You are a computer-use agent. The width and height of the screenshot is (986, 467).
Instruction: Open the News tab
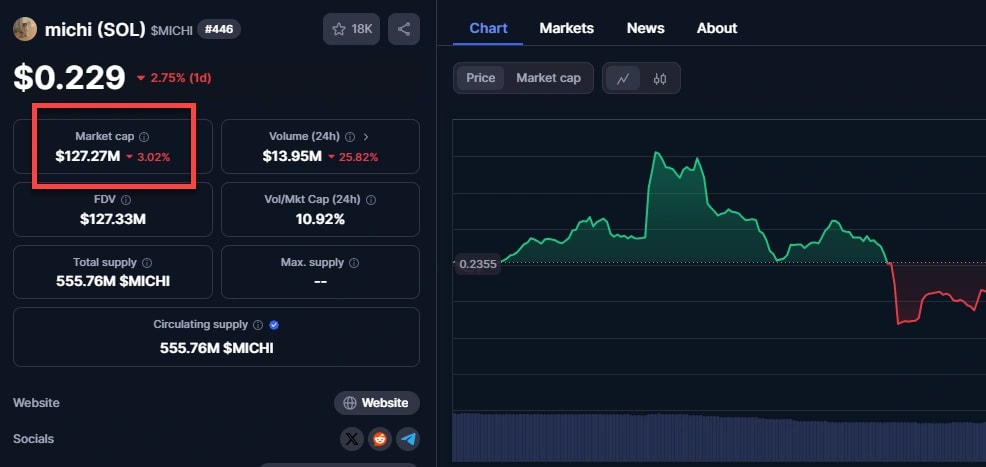coord(645,28)
